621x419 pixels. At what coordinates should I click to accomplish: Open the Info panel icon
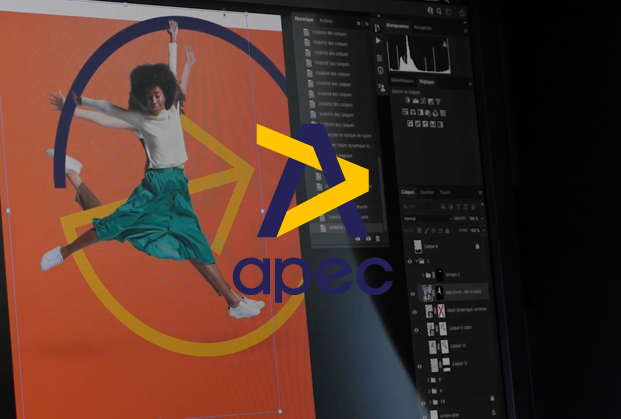click(381, 70)
